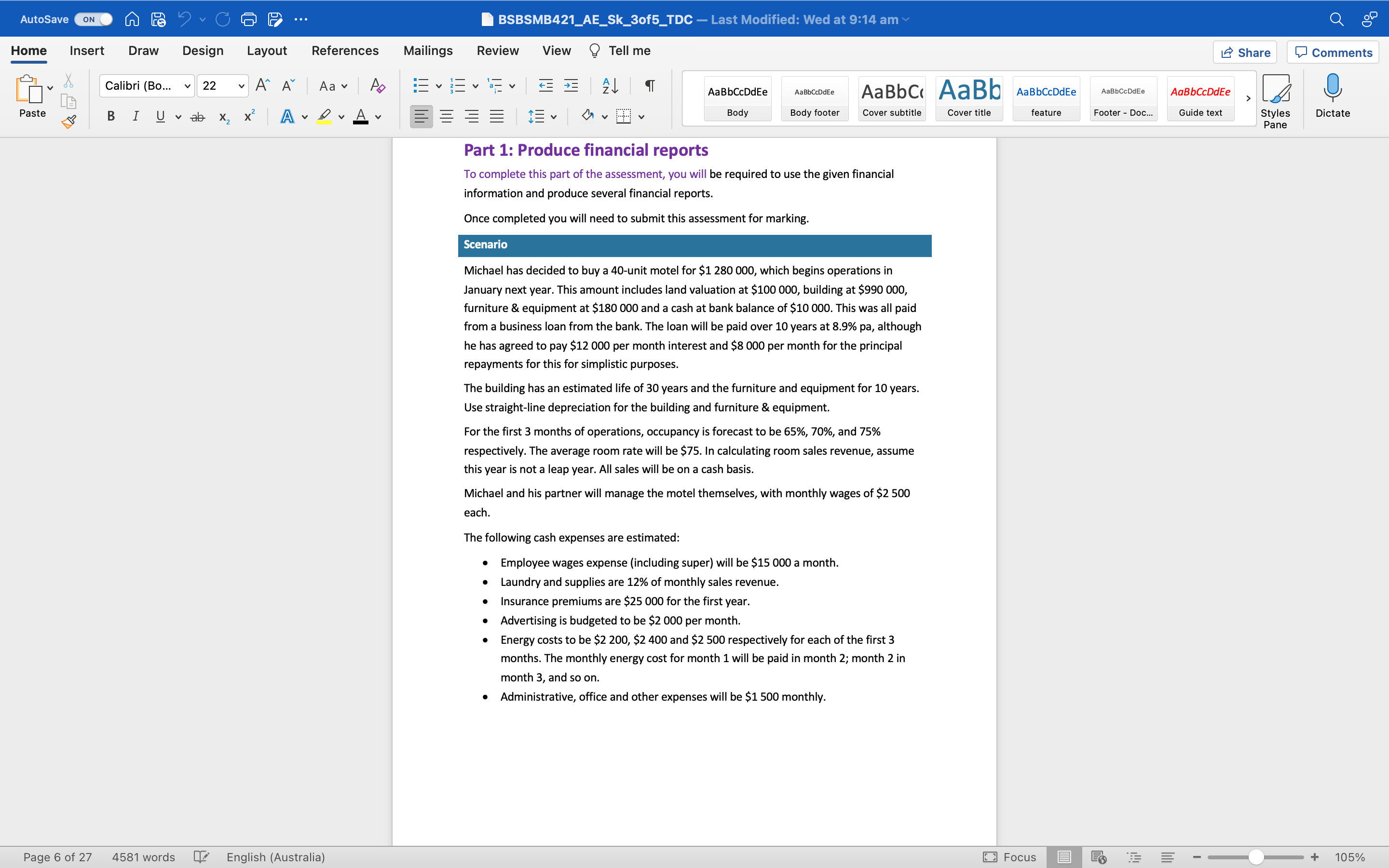Toggle Focus mode in status bar
The height and width of the screenshot is (868, 1389).
(x=1009, y=856)
